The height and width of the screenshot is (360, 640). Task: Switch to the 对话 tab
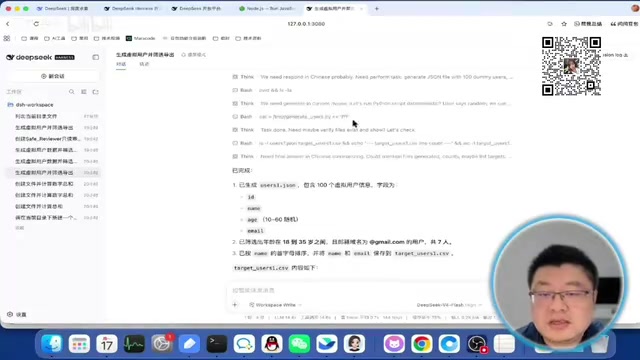point(121,64)
